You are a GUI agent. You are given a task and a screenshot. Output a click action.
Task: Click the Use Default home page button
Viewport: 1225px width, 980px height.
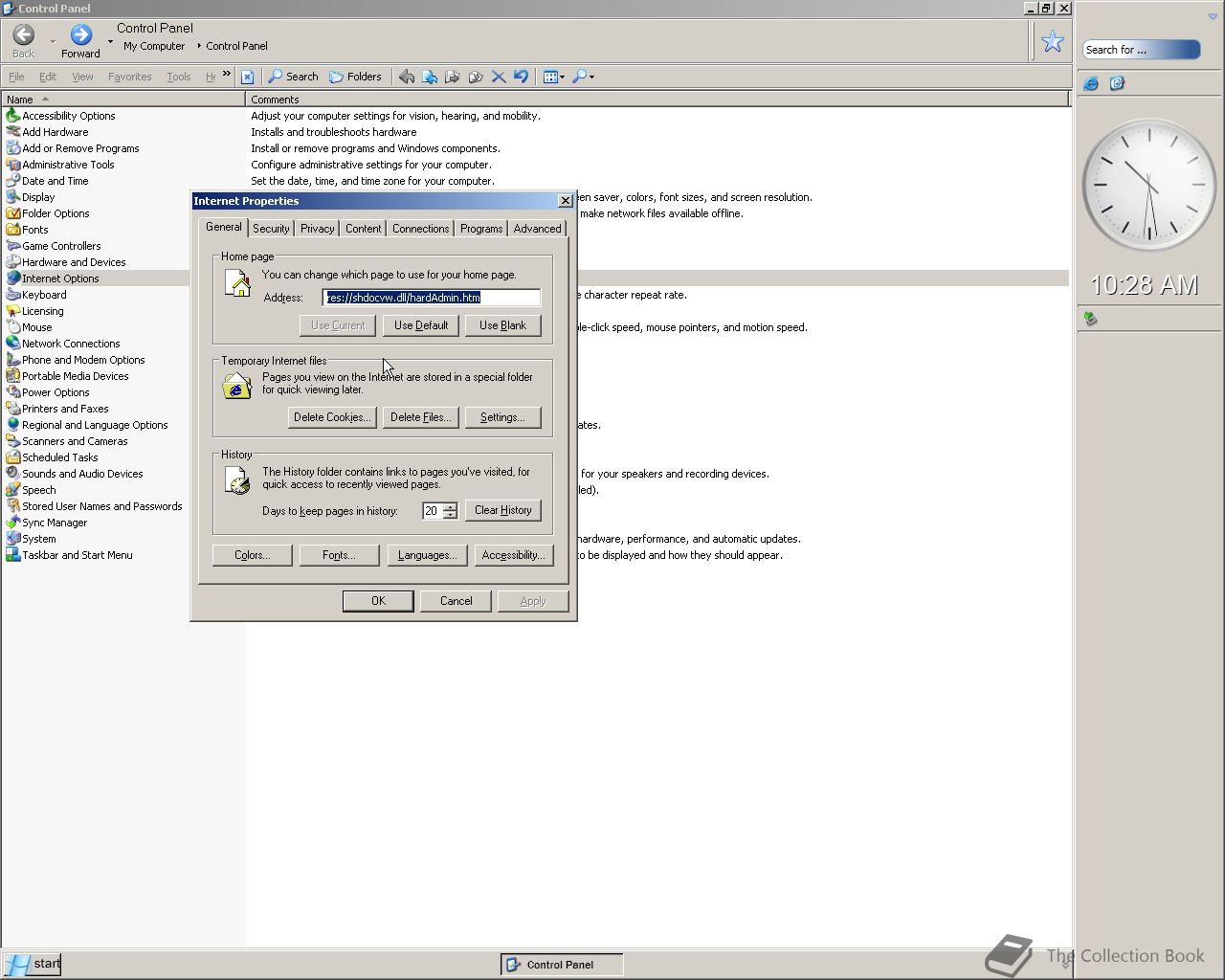click(421, 325)
